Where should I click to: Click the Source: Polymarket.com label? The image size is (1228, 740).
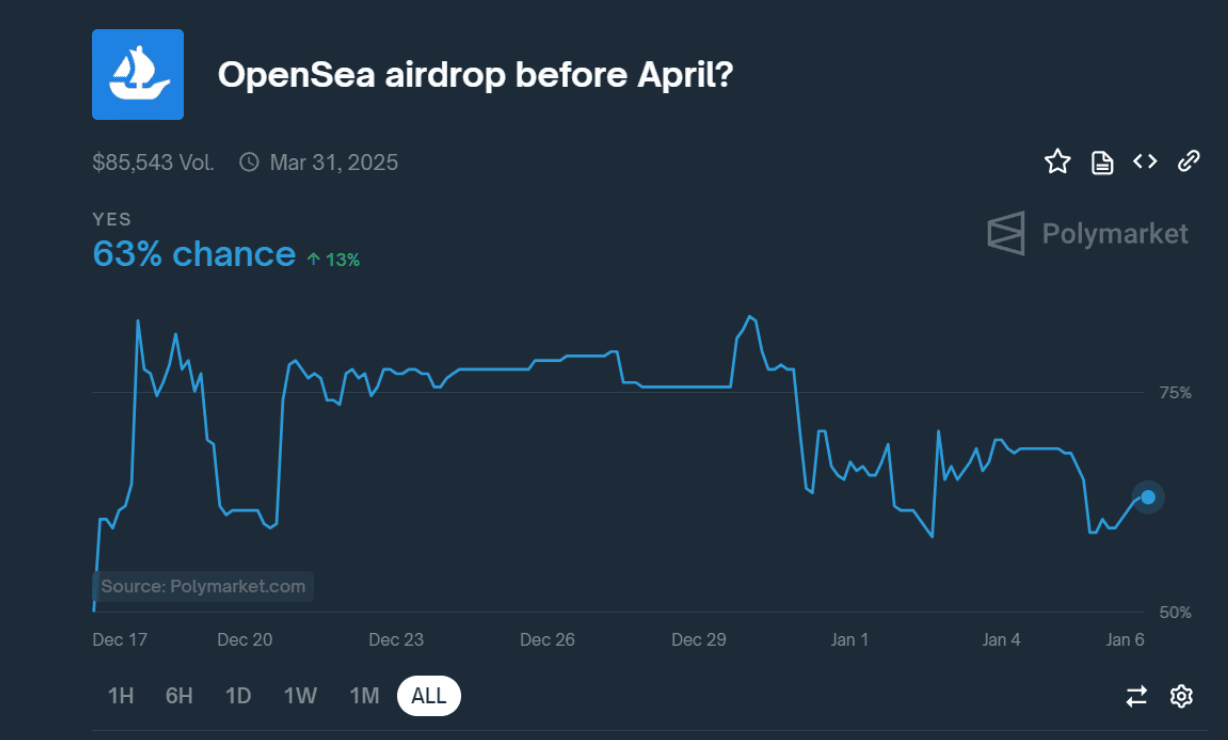pyautogui.click(x=203, y=586)
